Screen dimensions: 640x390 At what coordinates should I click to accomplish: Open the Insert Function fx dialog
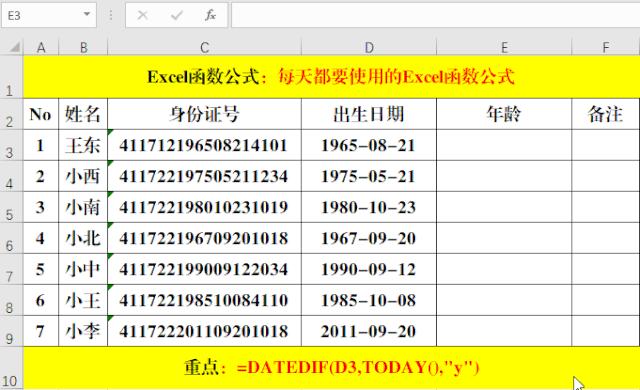(210, 16)
